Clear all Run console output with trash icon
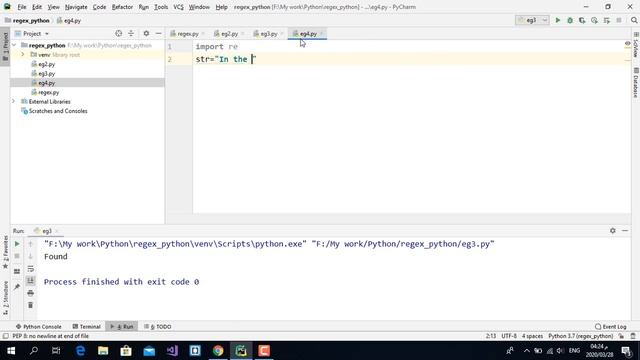Screen dimensions: 640x360 31,305
